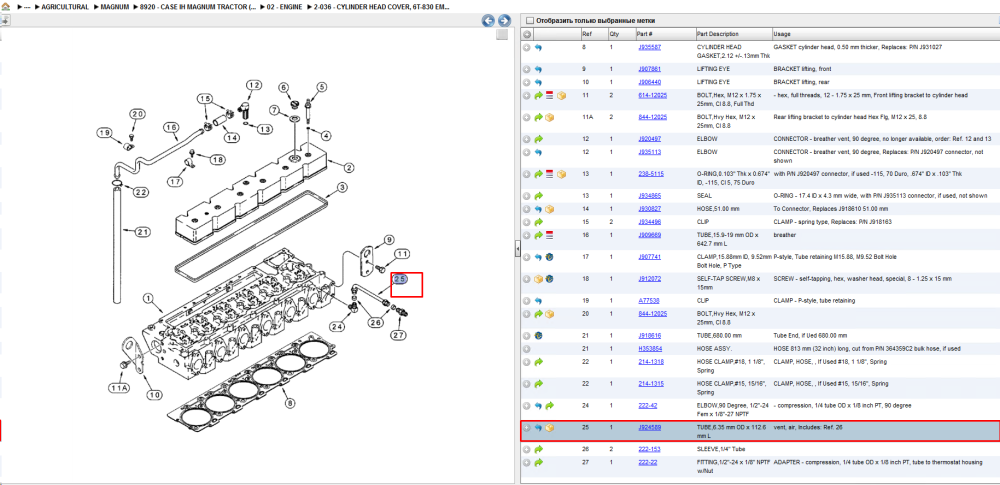Image resolution: width=1000 pixels, height=485 pixels.
Task: Open part number H353854 link
Action: point(649,349)
